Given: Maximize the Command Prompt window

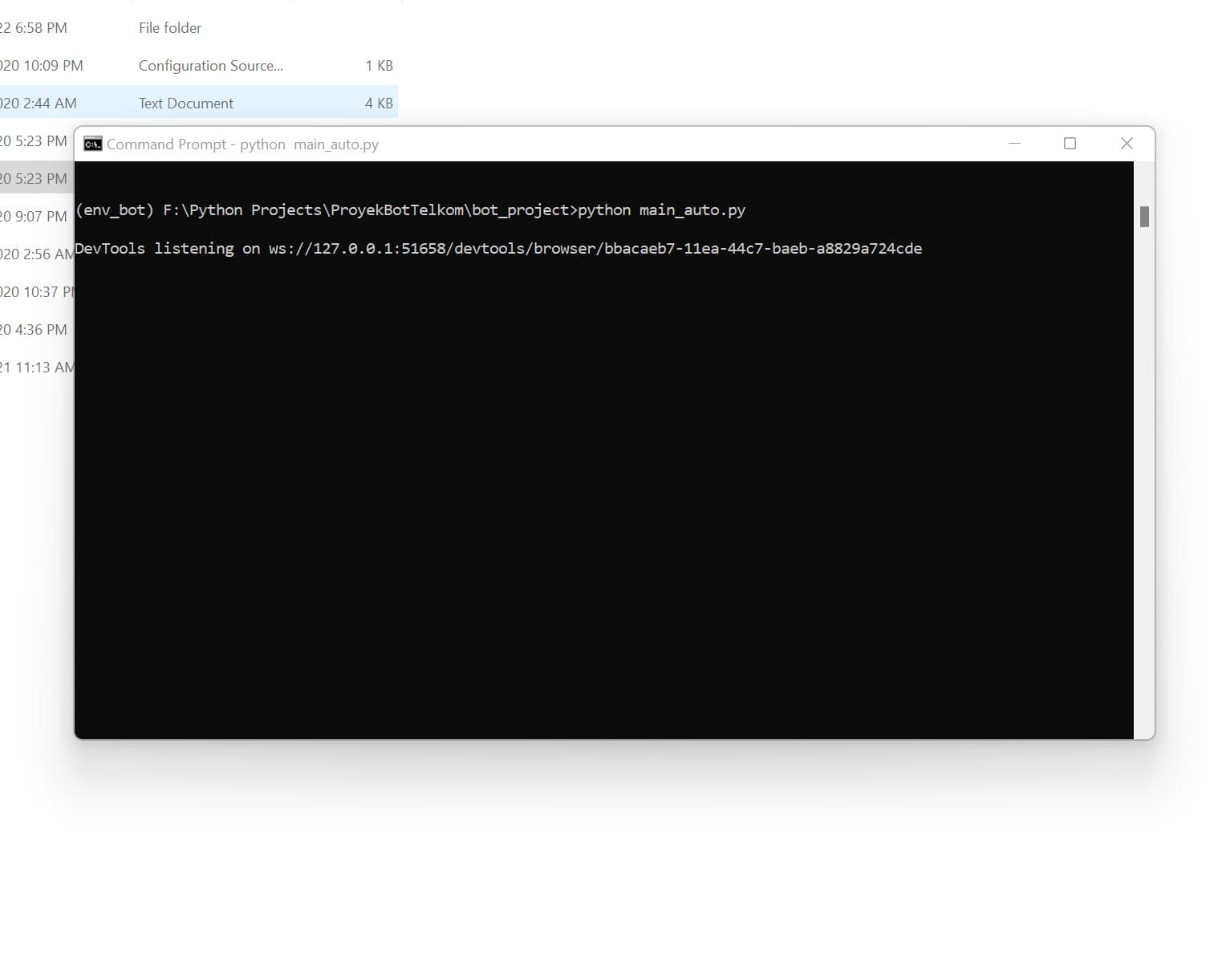Looking at the screenshot, I should click(1070, 144).
